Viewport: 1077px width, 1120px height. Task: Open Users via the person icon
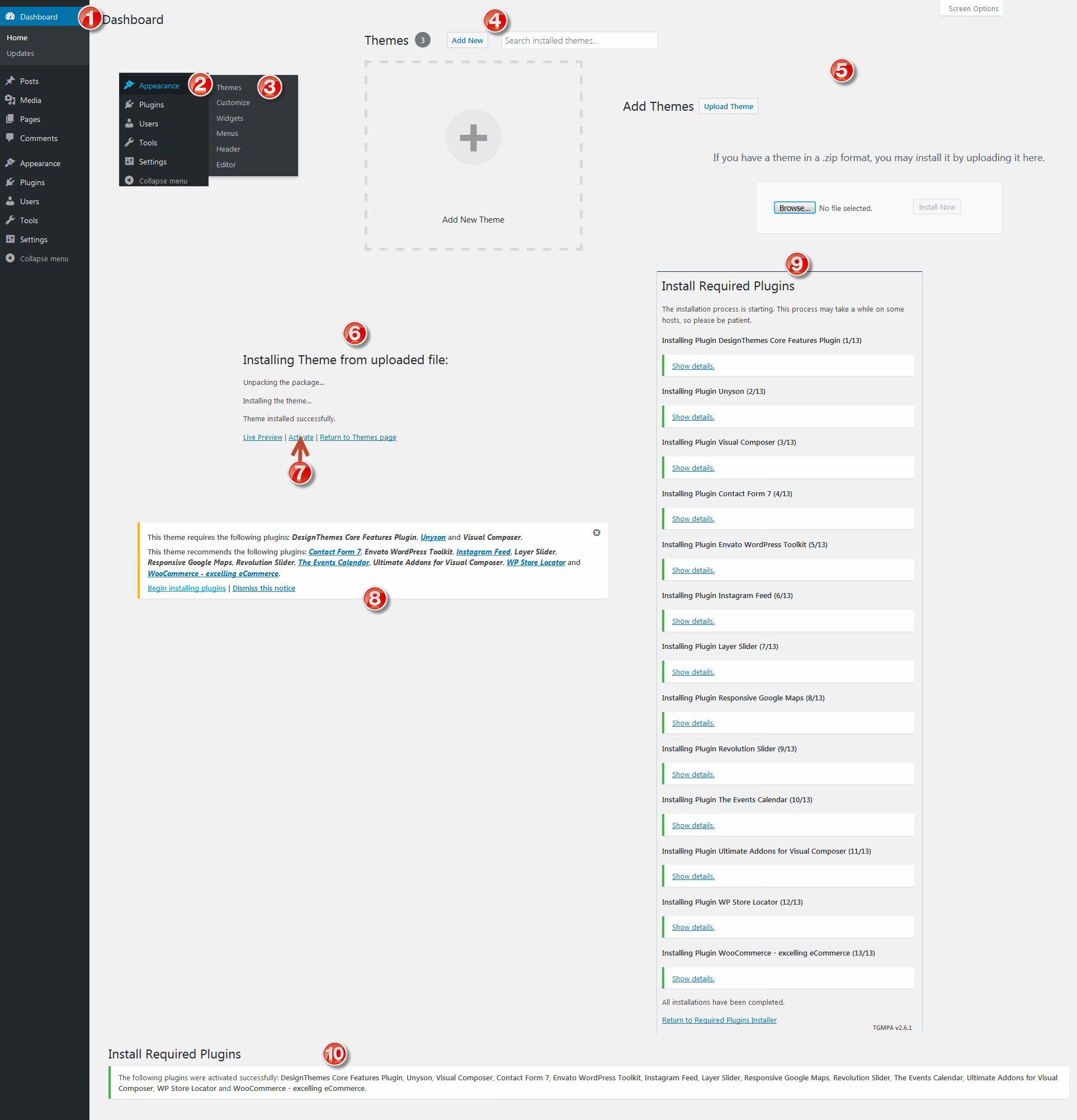click(11, 201)
